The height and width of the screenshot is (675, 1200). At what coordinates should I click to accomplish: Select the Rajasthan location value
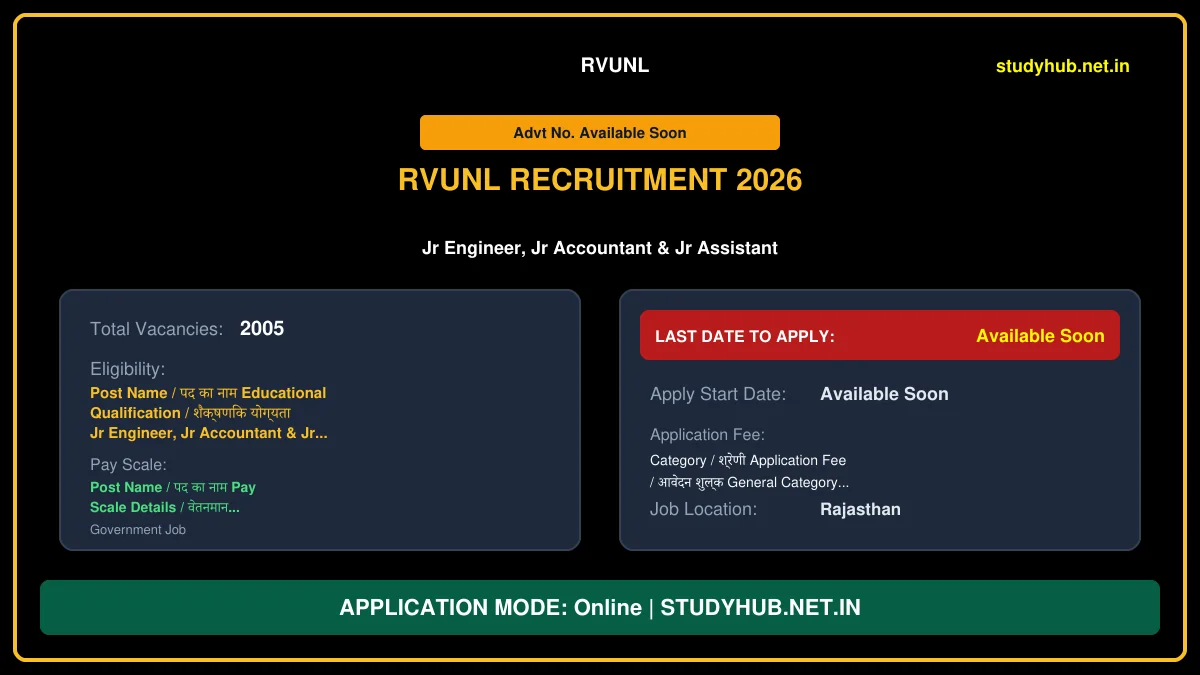click(x=860, y=509)
